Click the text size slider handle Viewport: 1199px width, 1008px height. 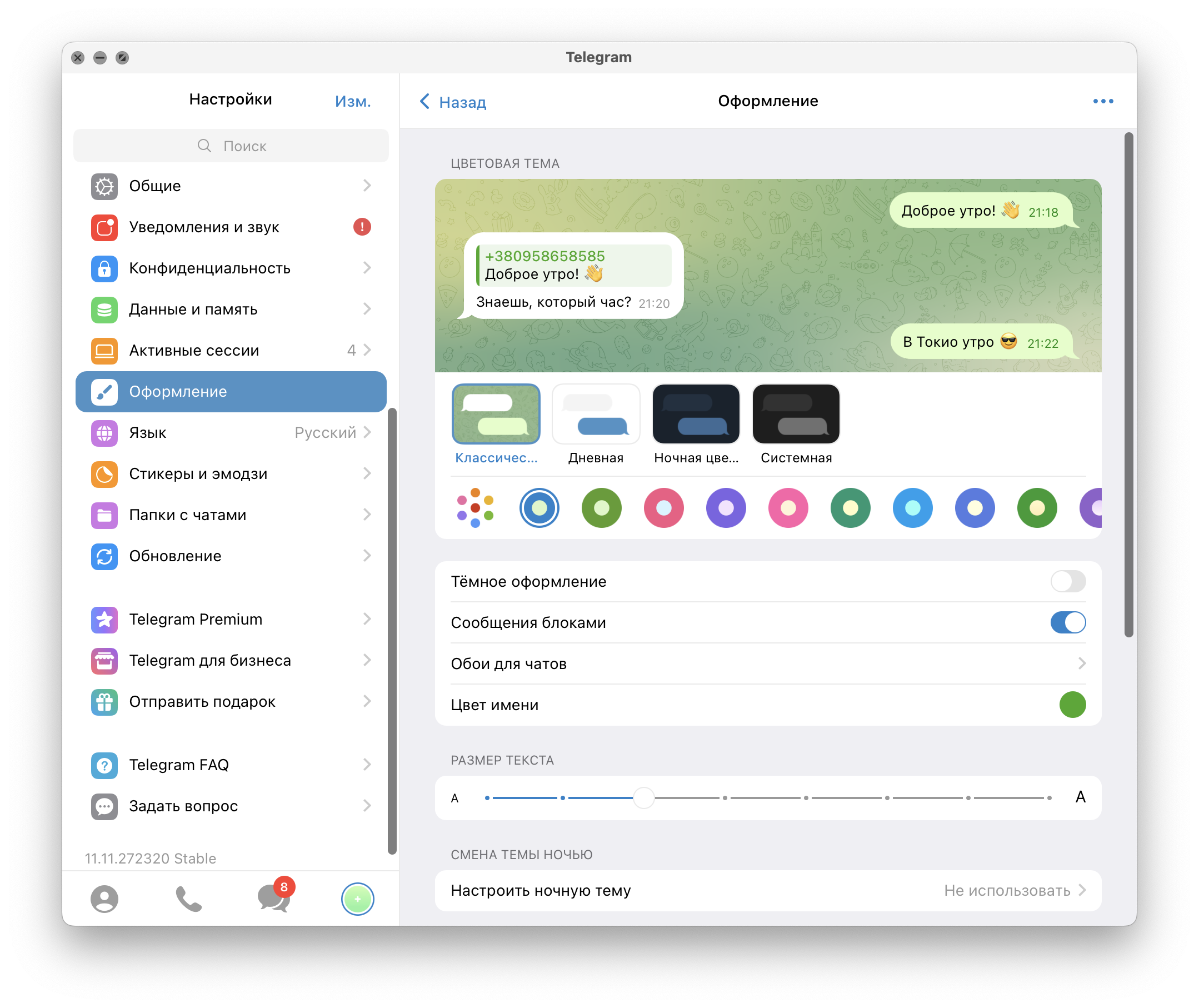coord(644,798)
